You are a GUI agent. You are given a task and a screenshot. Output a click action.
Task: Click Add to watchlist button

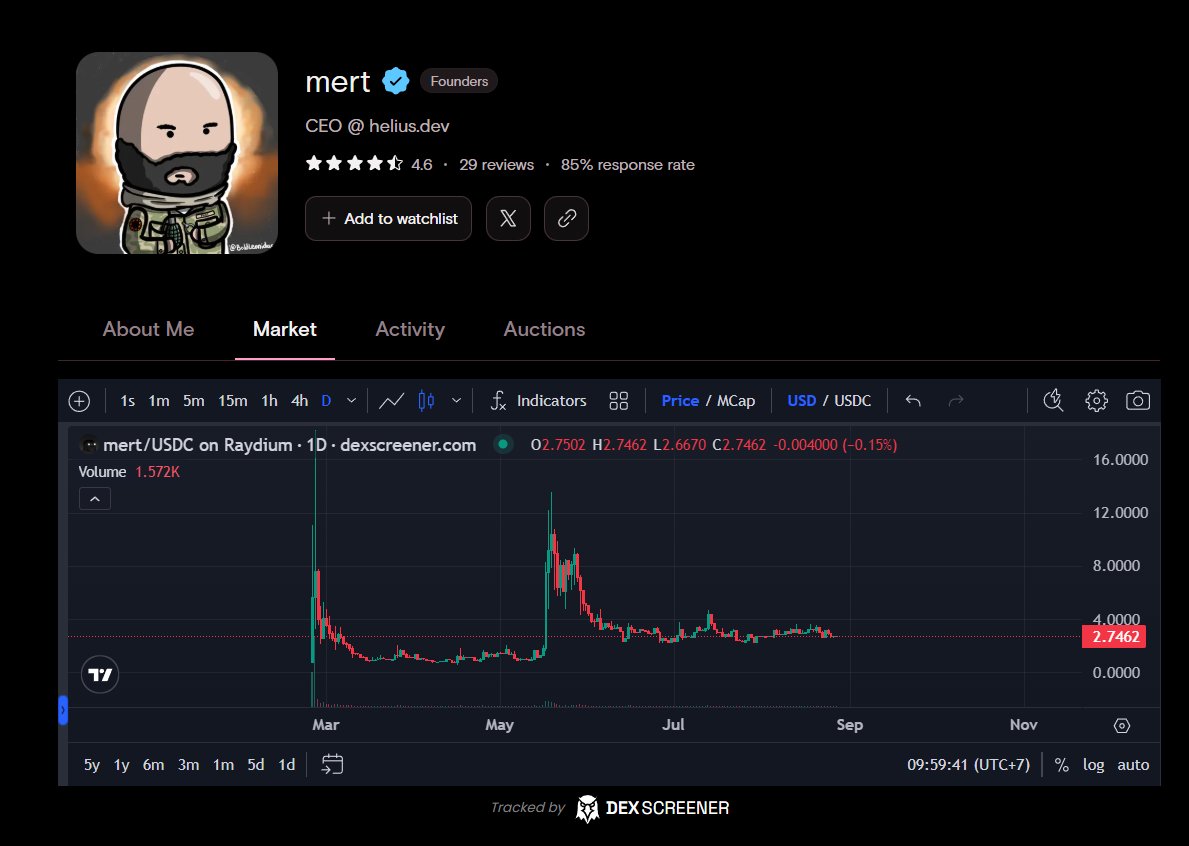coord(389,219)
